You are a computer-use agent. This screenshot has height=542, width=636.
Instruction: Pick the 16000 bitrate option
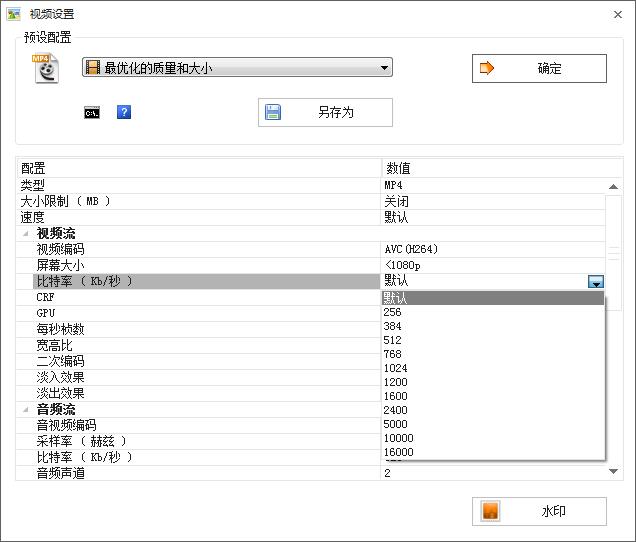398,452
